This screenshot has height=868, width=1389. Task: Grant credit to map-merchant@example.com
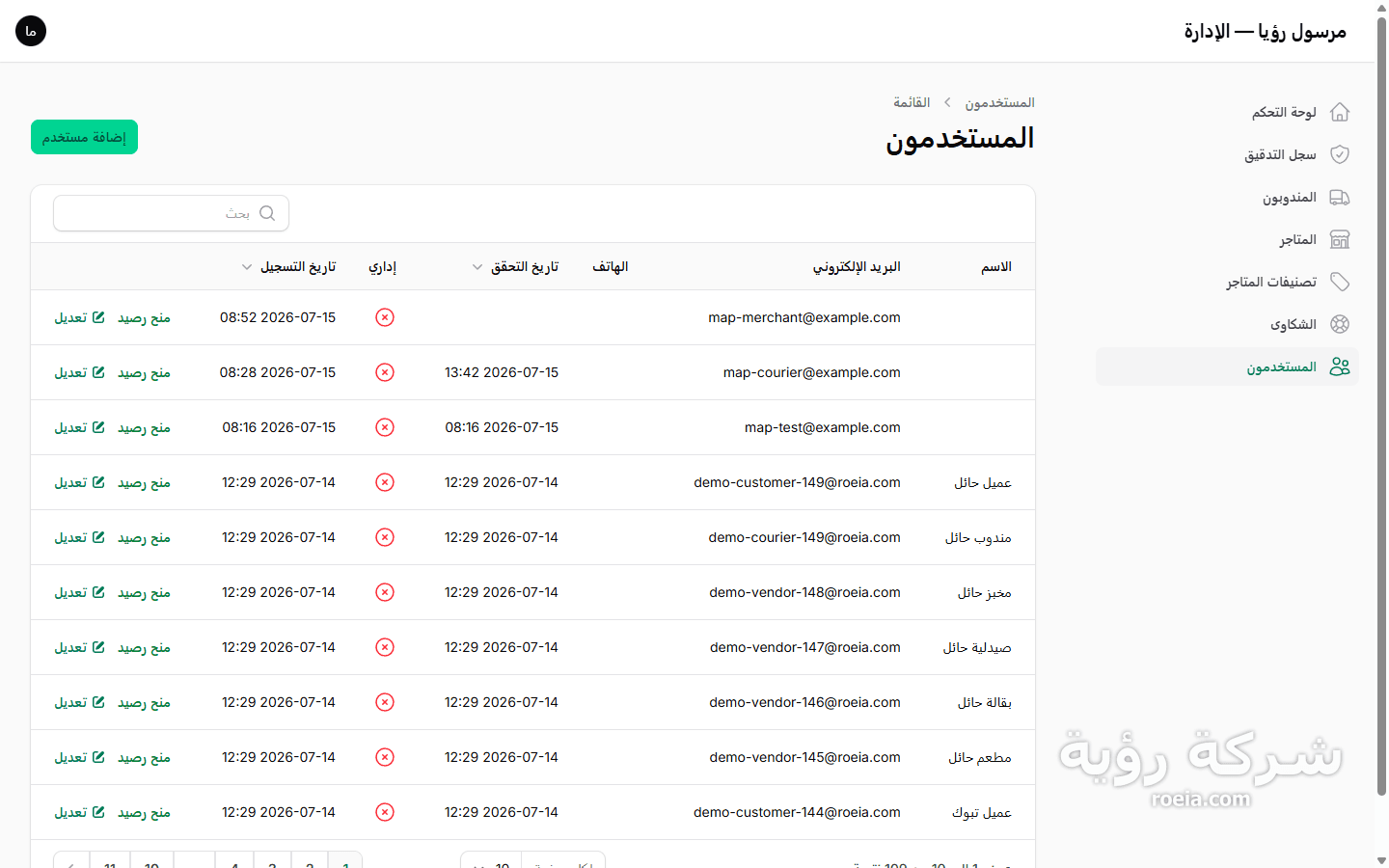click(x=144, y=317)
